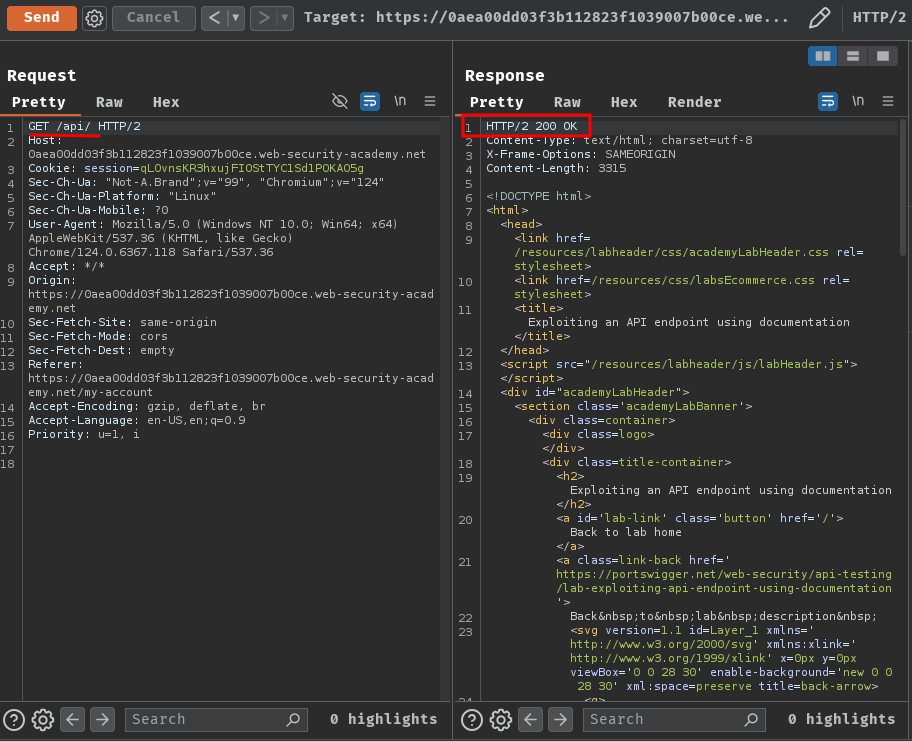Click the session cookie value

(x=252, y=168)
